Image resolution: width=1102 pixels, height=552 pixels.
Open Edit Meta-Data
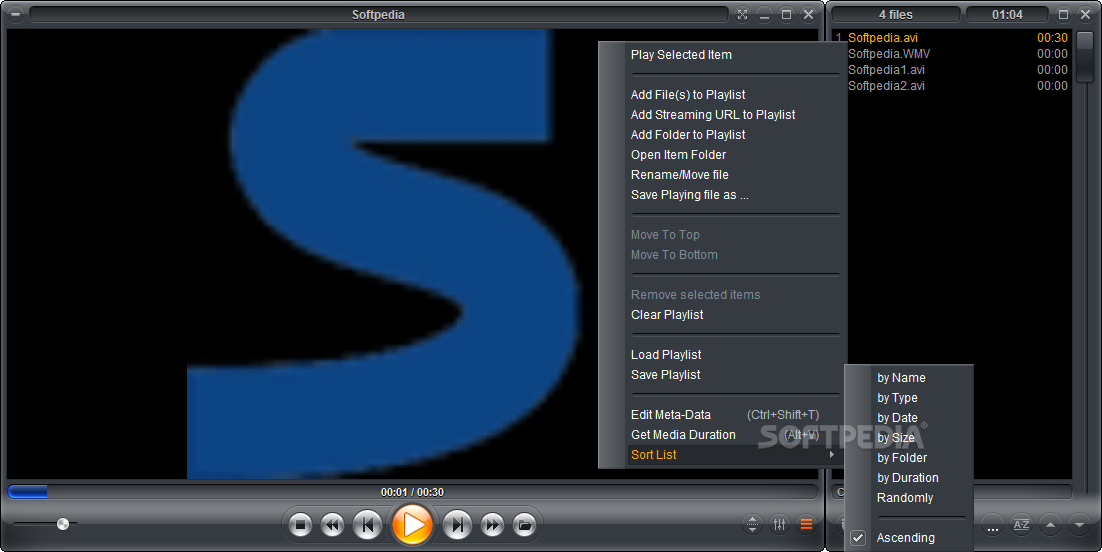[670, 415]
